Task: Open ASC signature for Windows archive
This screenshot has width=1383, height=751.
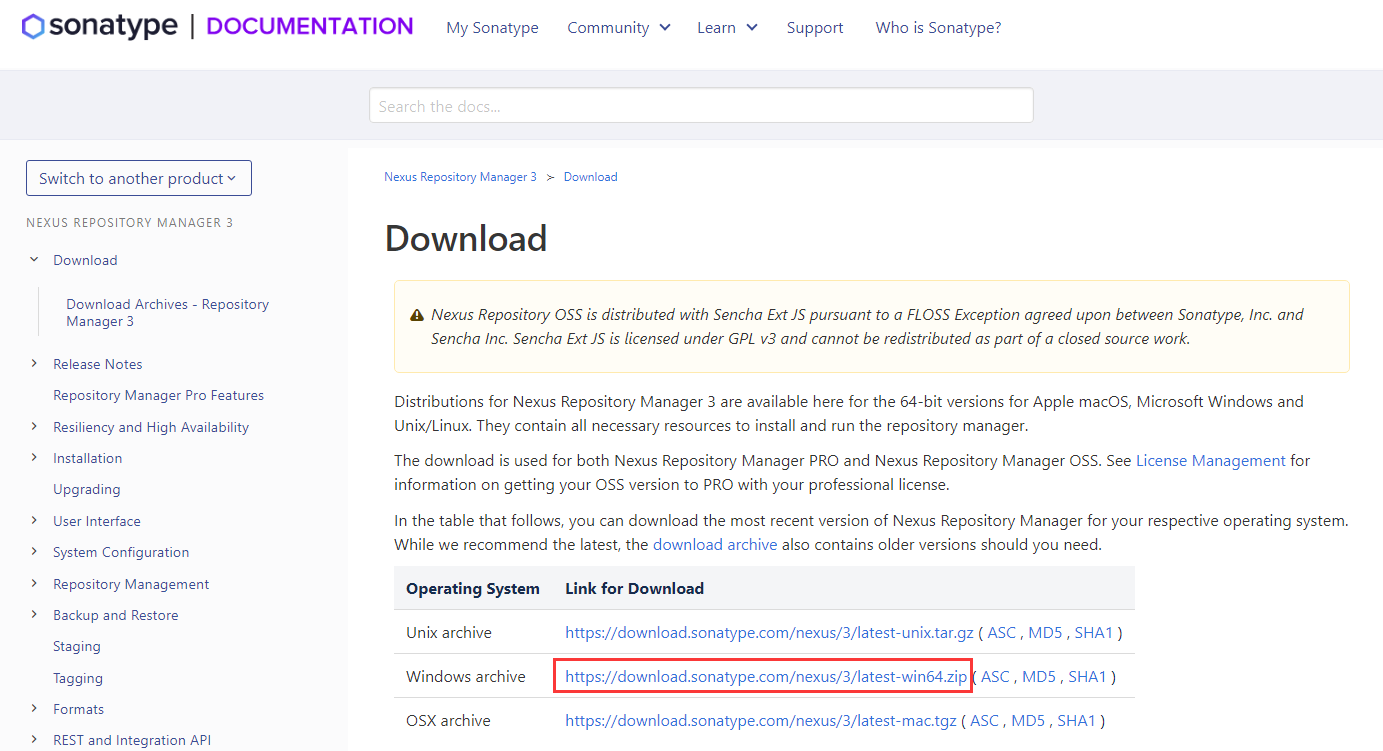Action: (x=995, y=677)
